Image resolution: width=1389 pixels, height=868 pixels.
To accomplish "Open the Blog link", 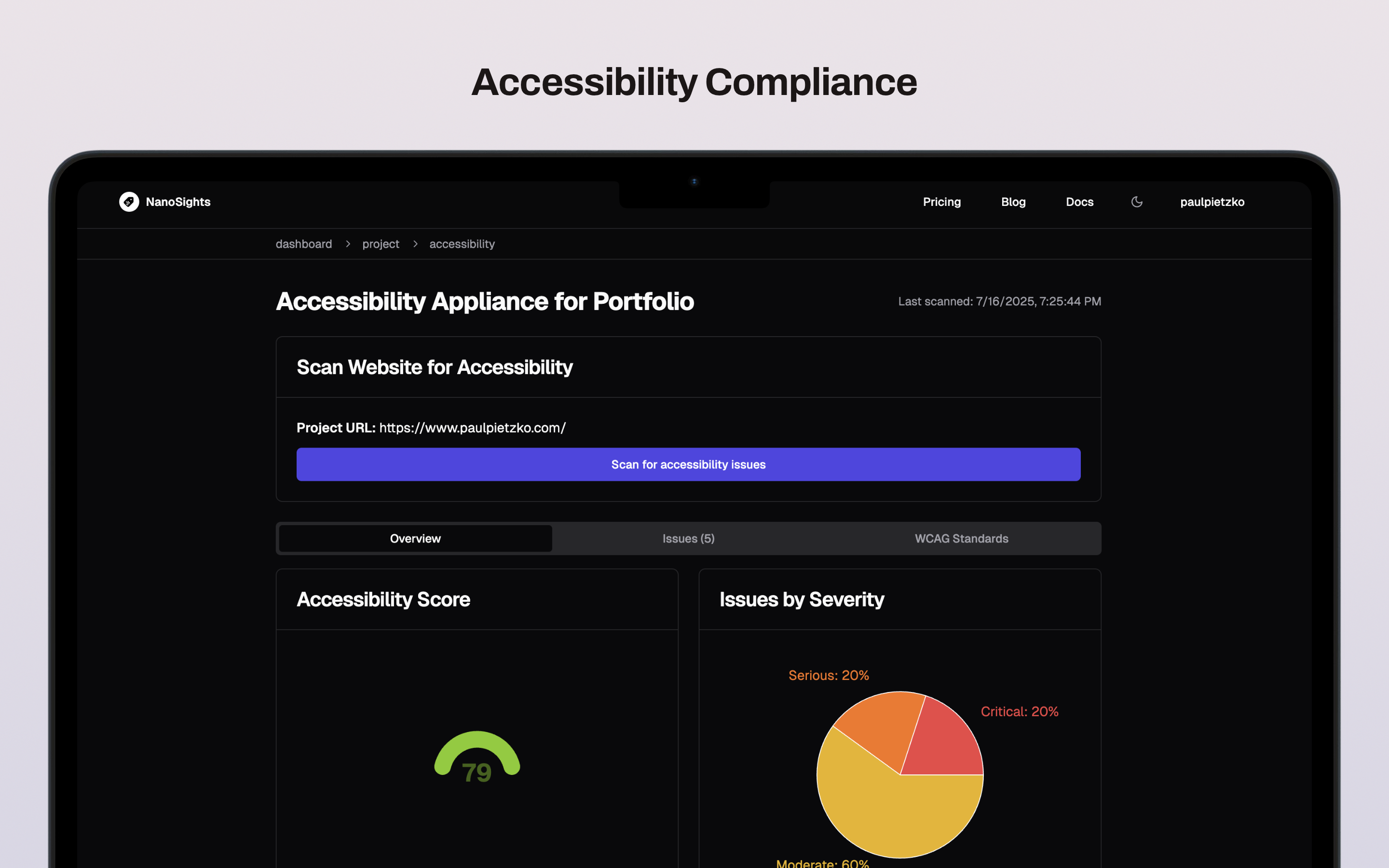I will point(1013,202).
